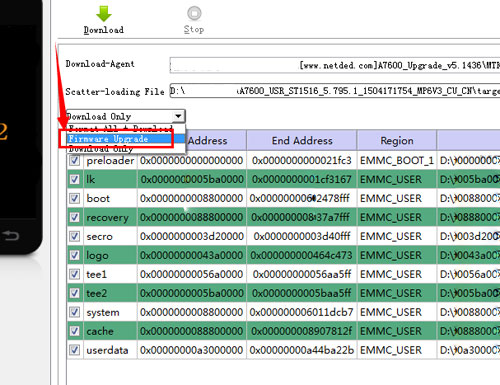The image size is (500, 385).
Task: Click EMMC_USER region in boot row
Action: click(x=397, y=199)
